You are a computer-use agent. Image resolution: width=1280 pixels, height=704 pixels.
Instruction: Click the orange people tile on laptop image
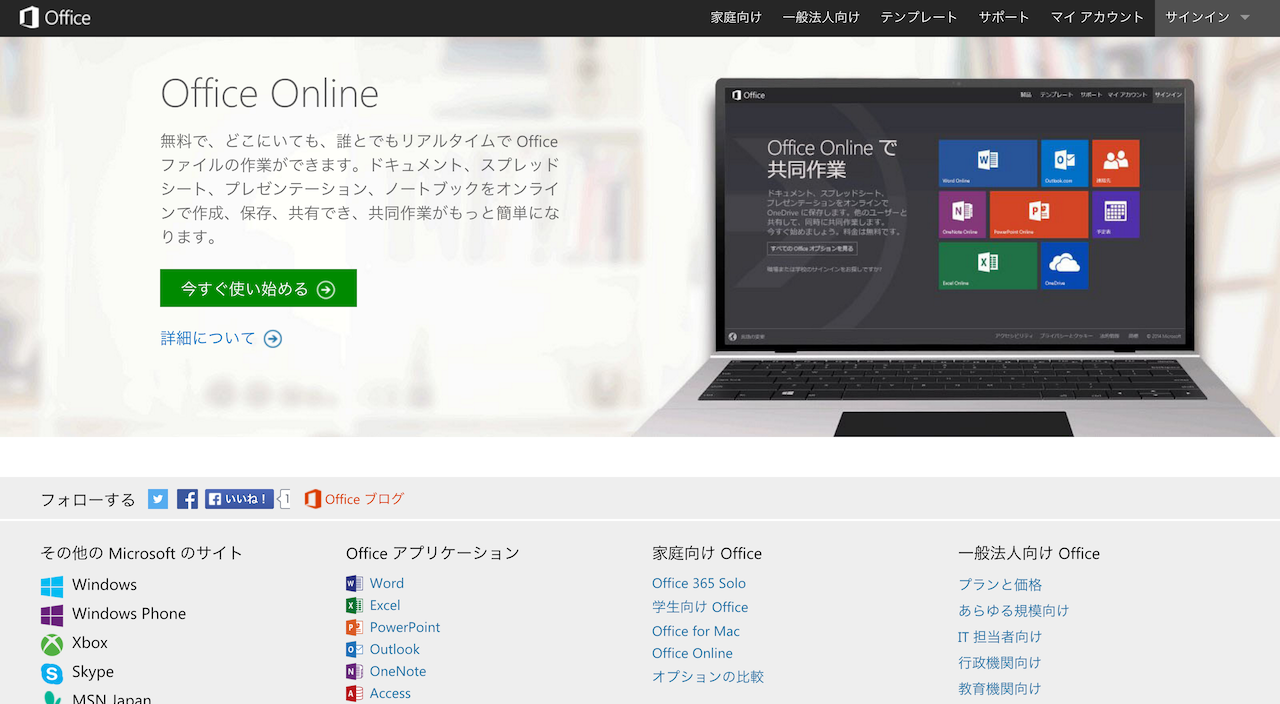[1115, 163]
